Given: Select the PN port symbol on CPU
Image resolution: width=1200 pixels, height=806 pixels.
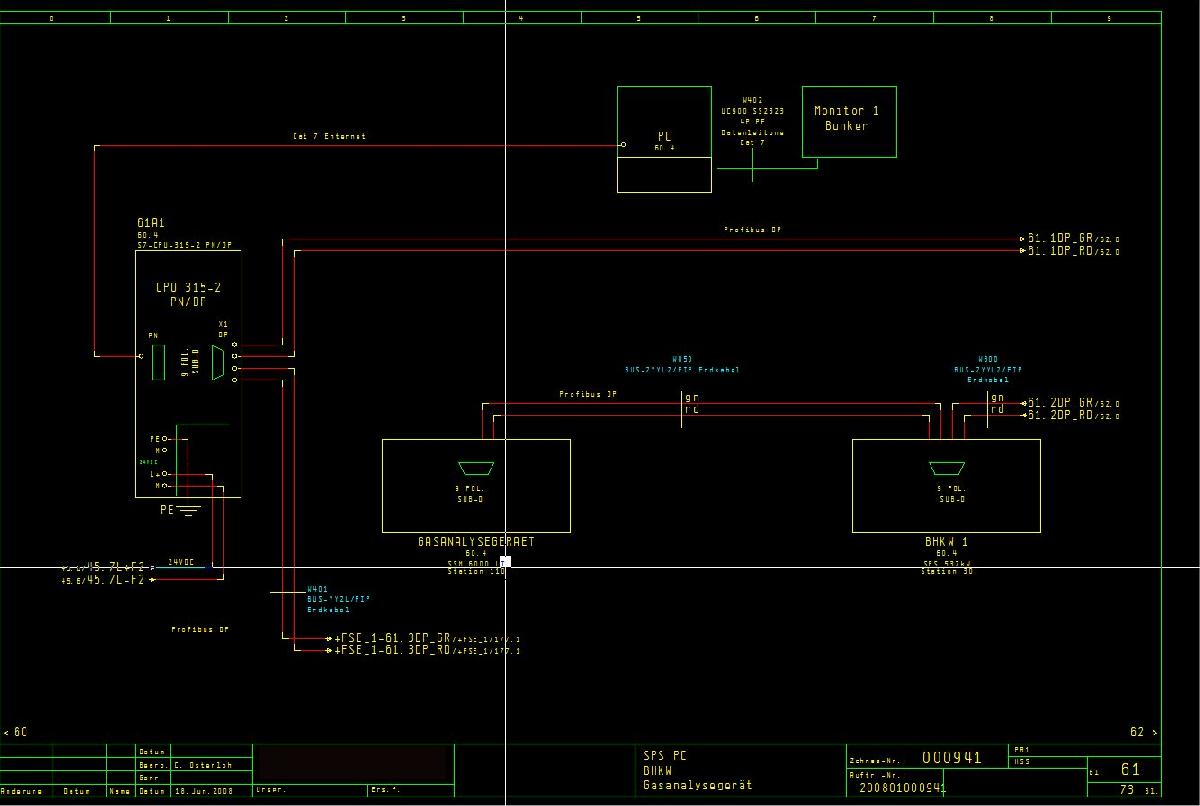Looking at the screenshot, I should (157, 361).
